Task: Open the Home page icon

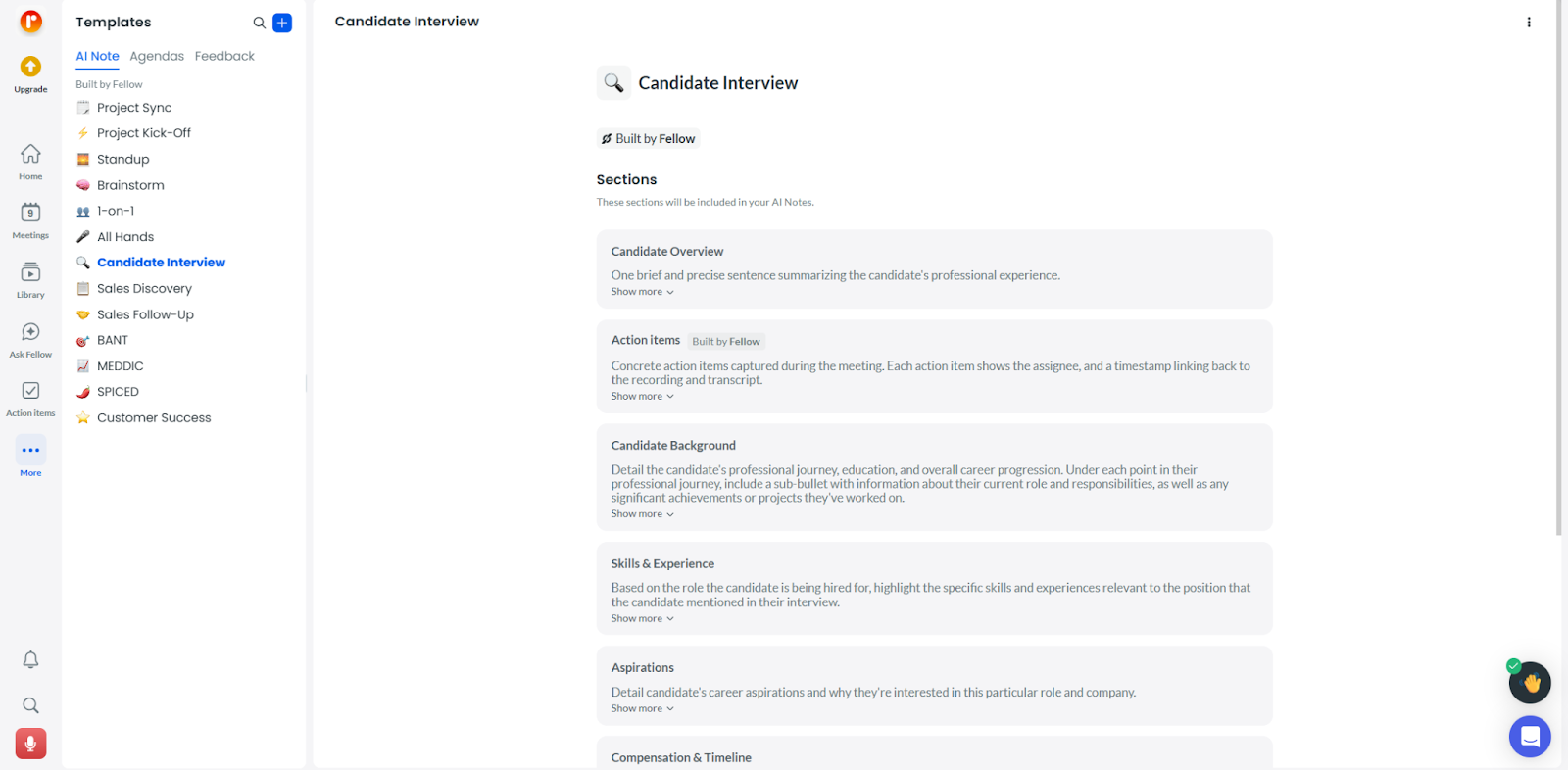Action: [30, 155]
